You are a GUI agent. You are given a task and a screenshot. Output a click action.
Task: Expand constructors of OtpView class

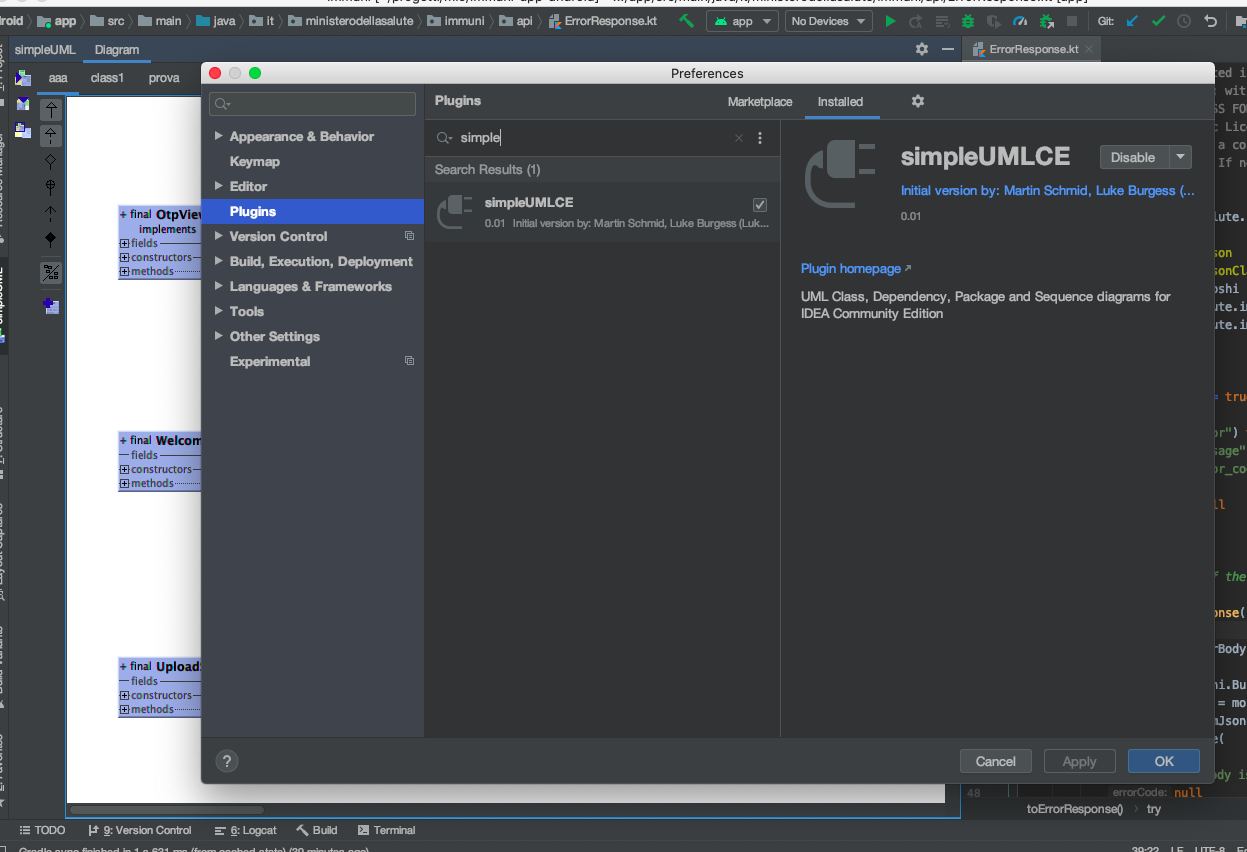pyautogui.click(x=125, y=257)
